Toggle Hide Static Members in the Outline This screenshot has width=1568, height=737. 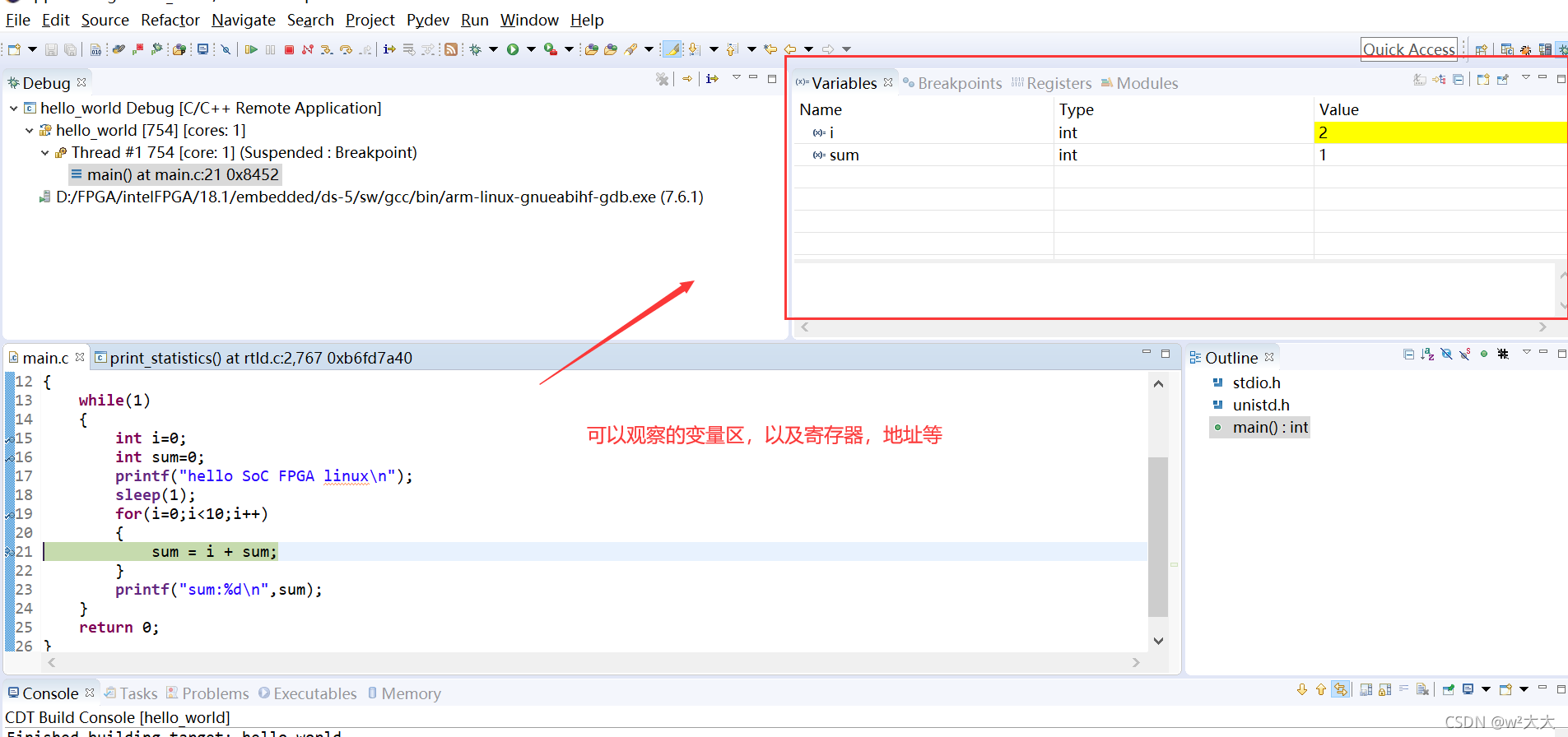(1465, 354)
